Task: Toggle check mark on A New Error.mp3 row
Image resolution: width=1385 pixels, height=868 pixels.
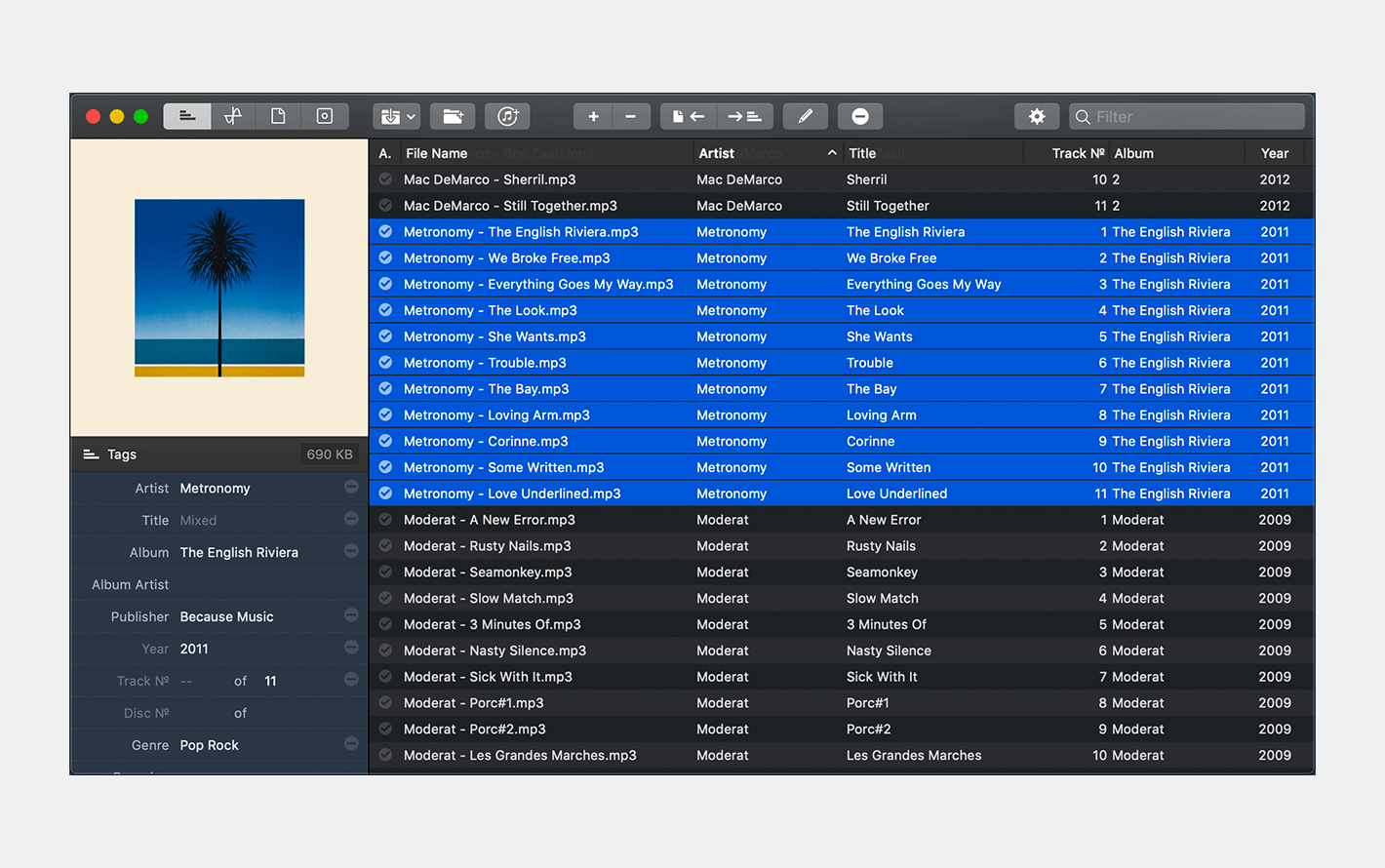Action: [x=385, y=520]
